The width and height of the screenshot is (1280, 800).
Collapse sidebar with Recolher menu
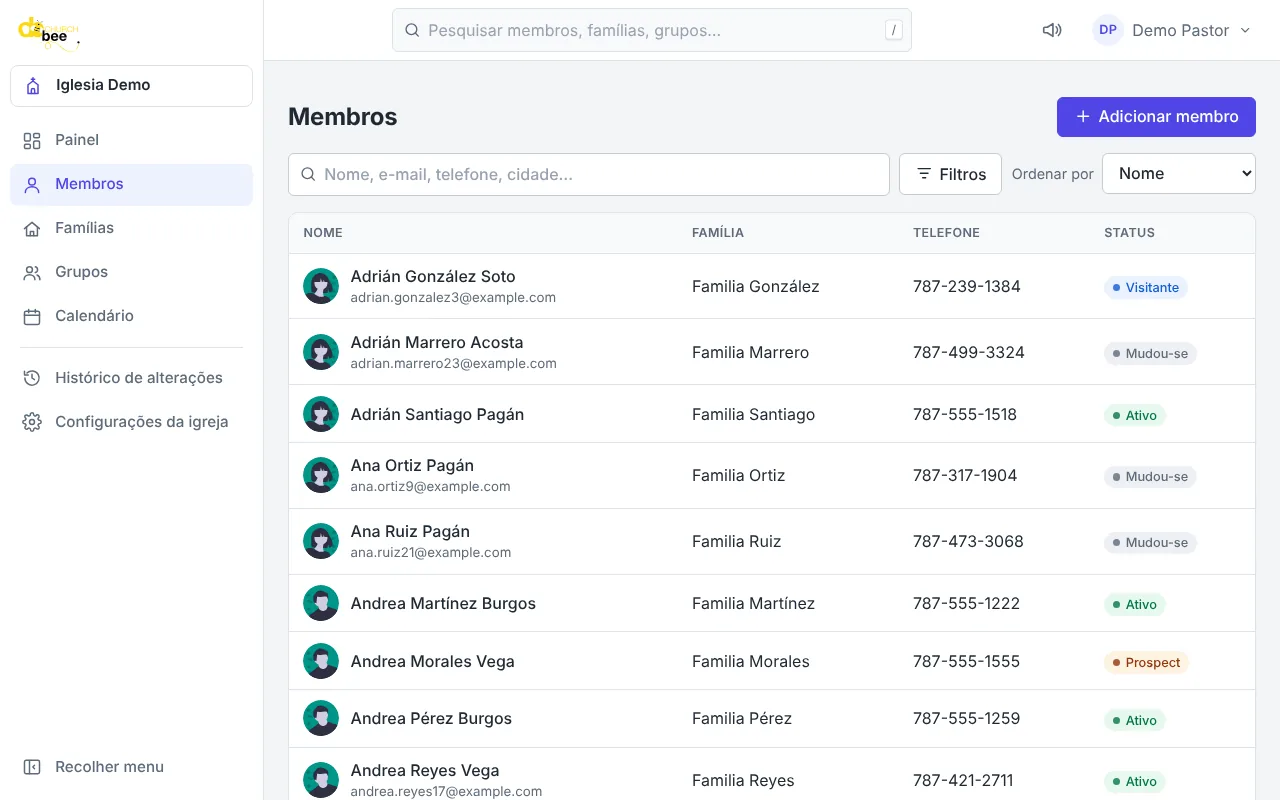(131, 767)
